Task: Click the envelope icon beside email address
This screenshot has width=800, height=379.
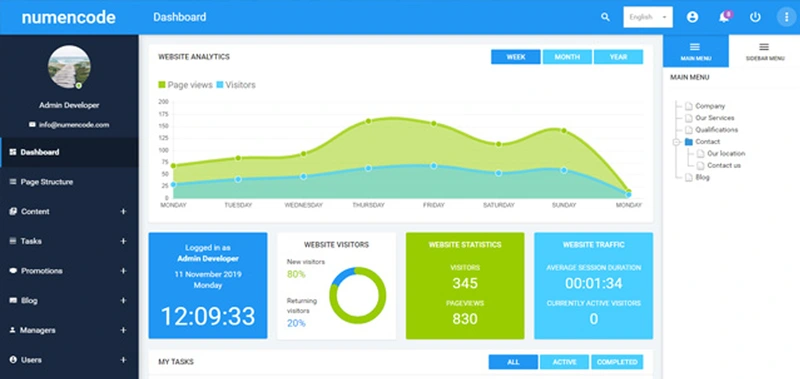Action: [33, 125]
